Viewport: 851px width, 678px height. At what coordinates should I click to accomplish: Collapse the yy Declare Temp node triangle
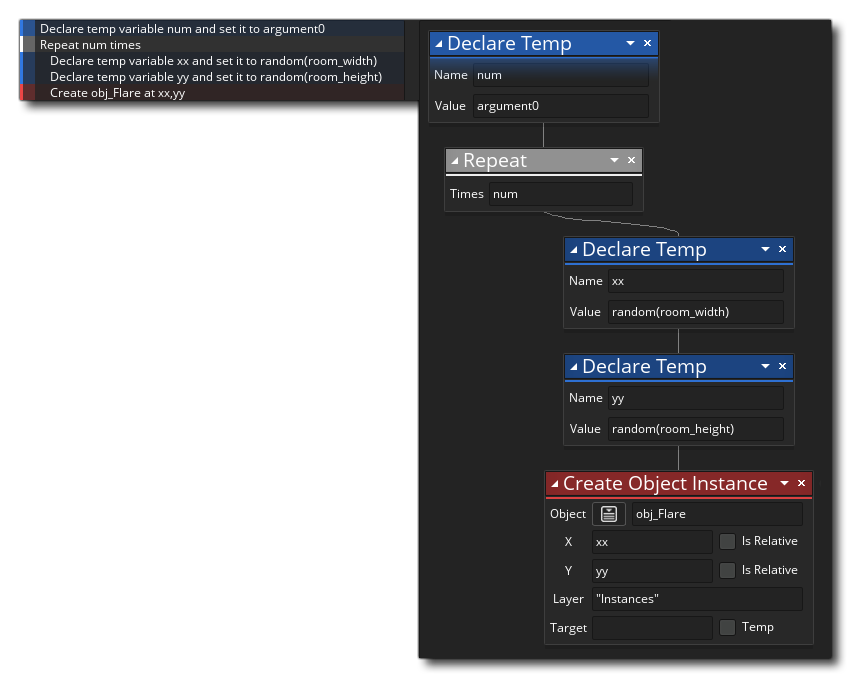pos(573,367)
